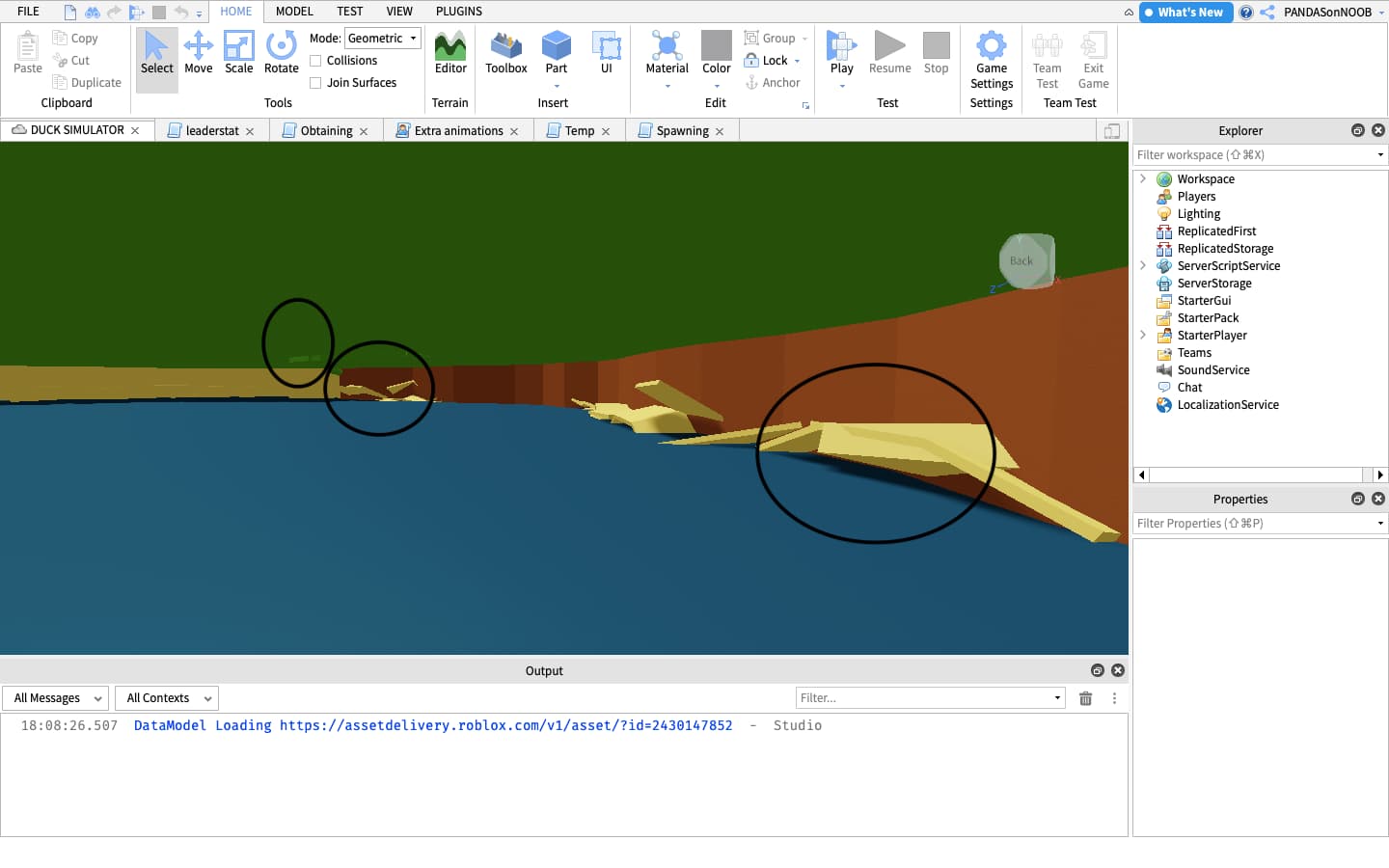Image resolution: width=1389 pixels, height=868 pixels.
Task: Expand the Workspace tree node
Action: click(x=1143, y=179)
